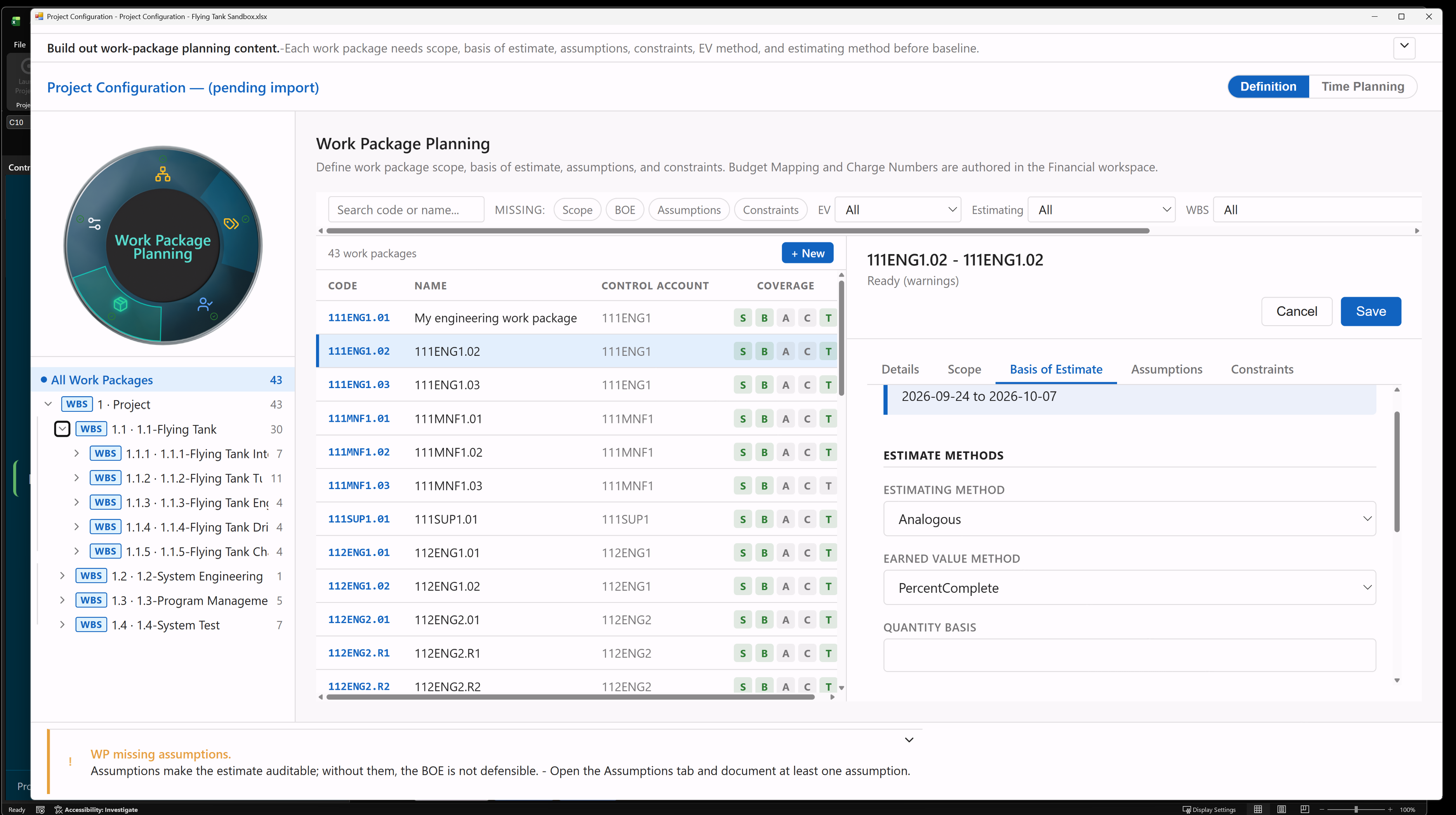Click the Quantity Basis input field
The width and height of the screenshot is (1456, 815).
pos(1129,655)
